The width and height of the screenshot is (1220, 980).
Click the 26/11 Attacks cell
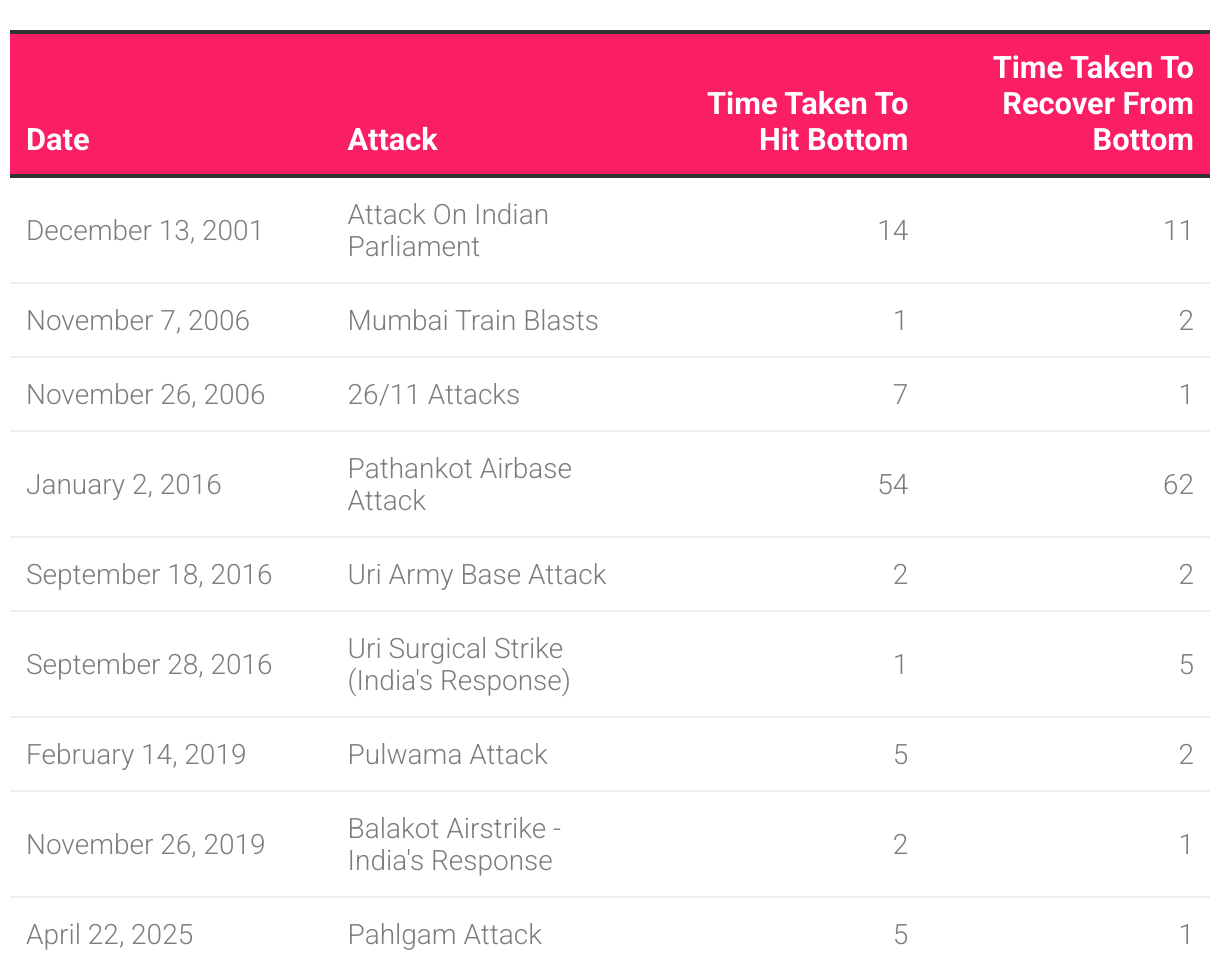pos(434,395)
